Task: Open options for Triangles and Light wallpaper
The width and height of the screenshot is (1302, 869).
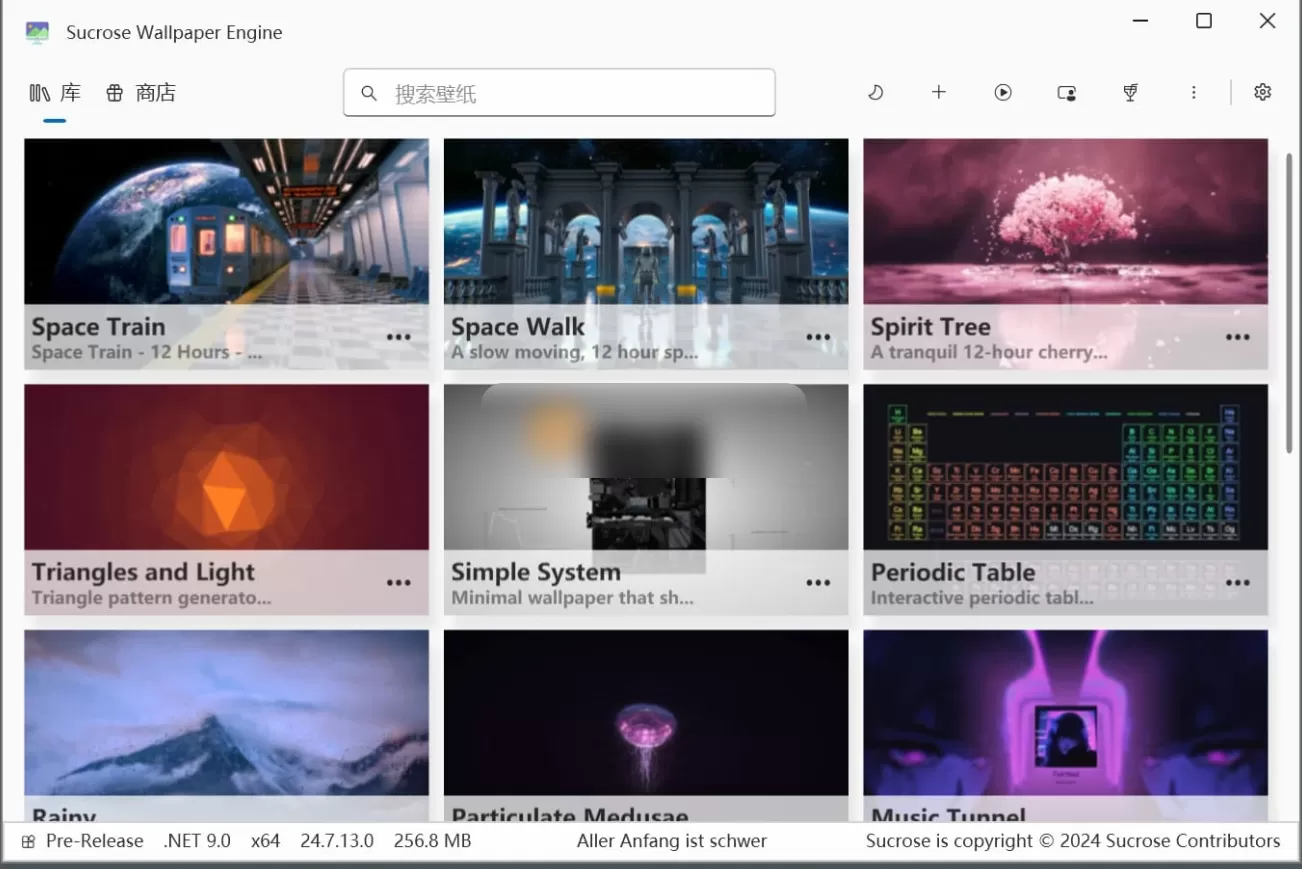Action: coord(398,583)
